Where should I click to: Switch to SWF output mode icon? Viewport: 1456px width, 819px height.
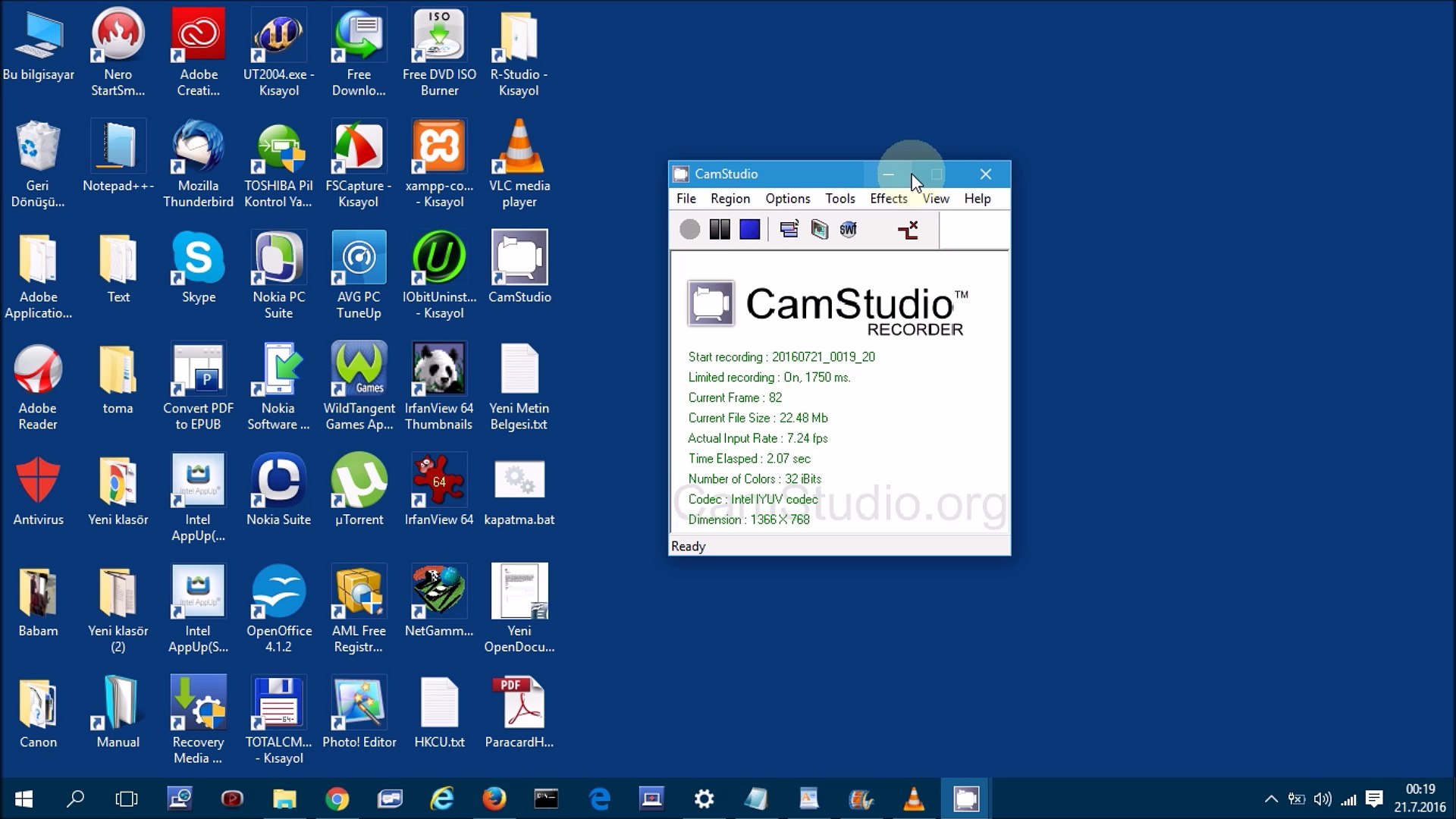(848, 229)
